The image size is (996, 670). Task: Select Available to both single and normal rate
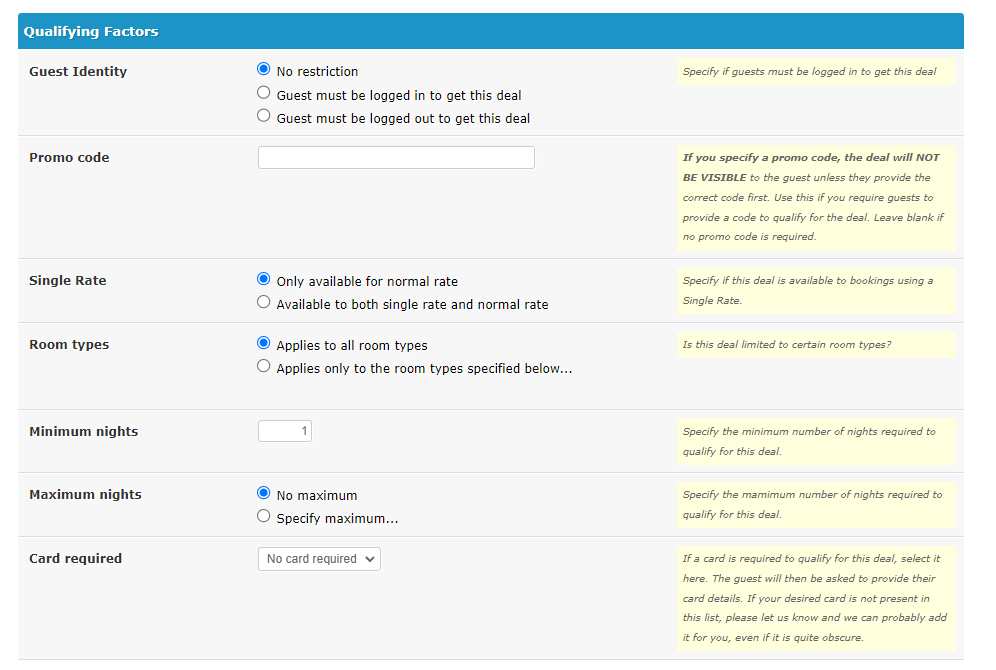(x=264, y=302)
